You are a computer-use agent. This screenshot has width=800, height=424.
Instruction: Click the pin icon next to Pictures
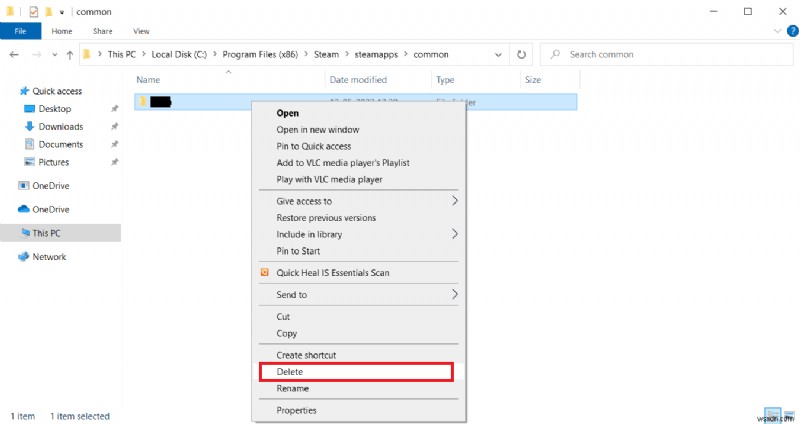[x=114, y=162]
